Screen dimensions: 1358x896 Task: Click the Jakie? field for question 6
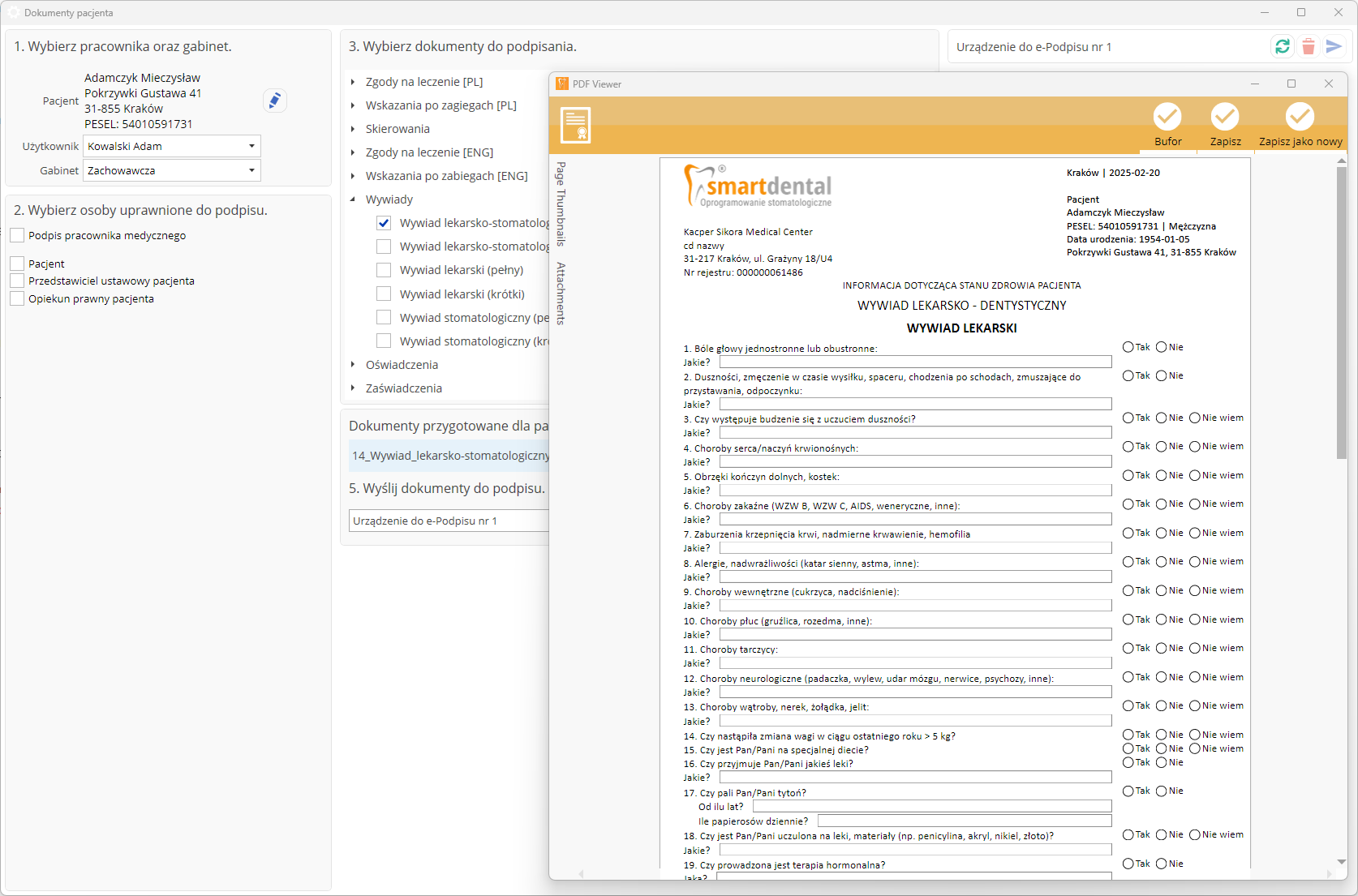point(915,520)
